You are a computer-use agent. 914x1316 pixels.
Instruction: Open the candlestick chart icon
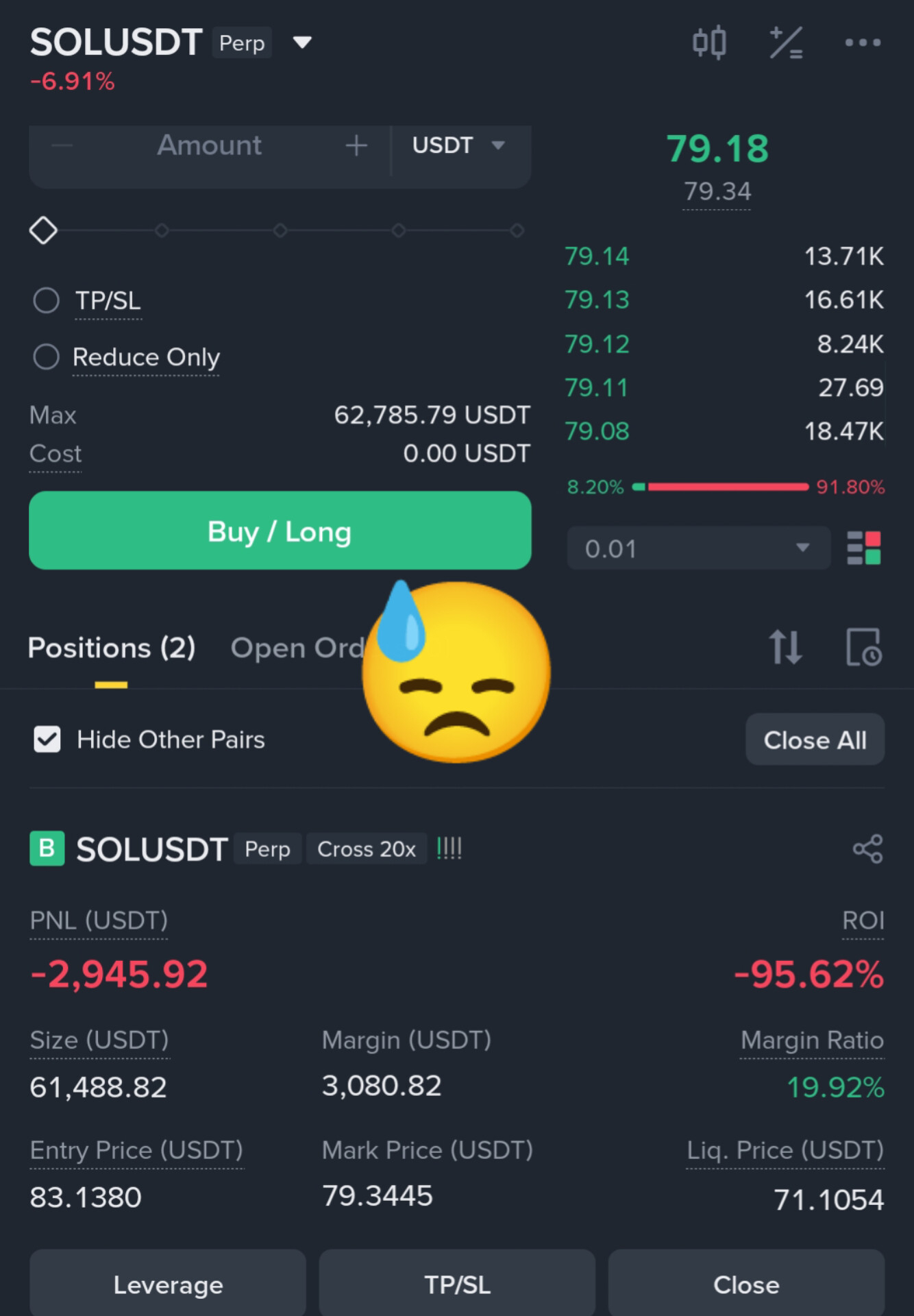tap(708, 42)
